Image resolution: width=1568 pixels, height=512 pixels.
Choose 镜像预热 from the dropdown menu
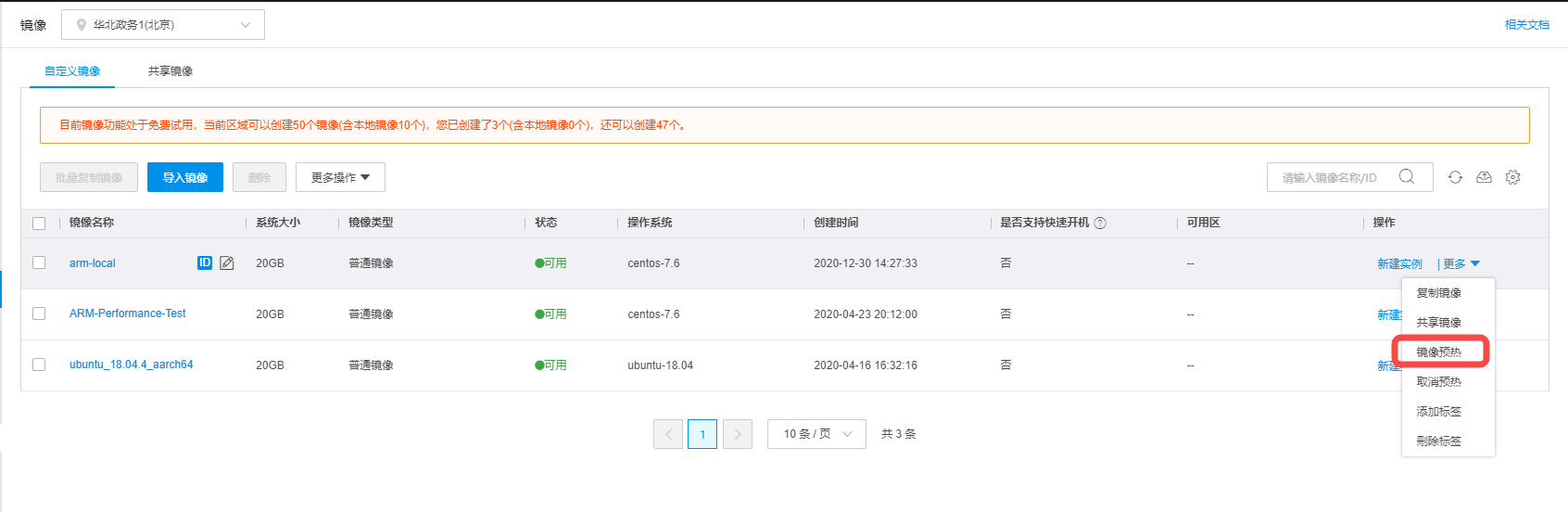click(1439, 352)
